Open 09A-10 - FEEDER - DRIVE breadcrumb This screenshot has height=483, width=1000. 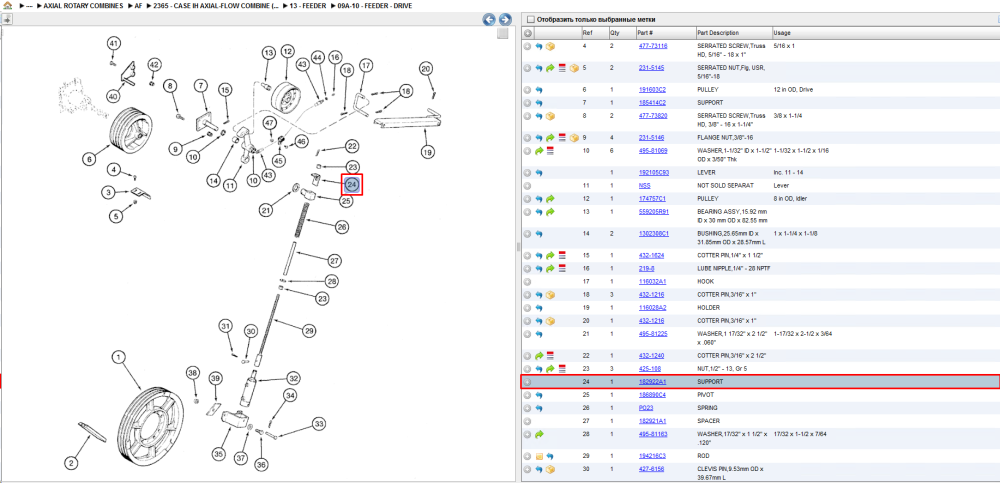click(x=375, y=6)
